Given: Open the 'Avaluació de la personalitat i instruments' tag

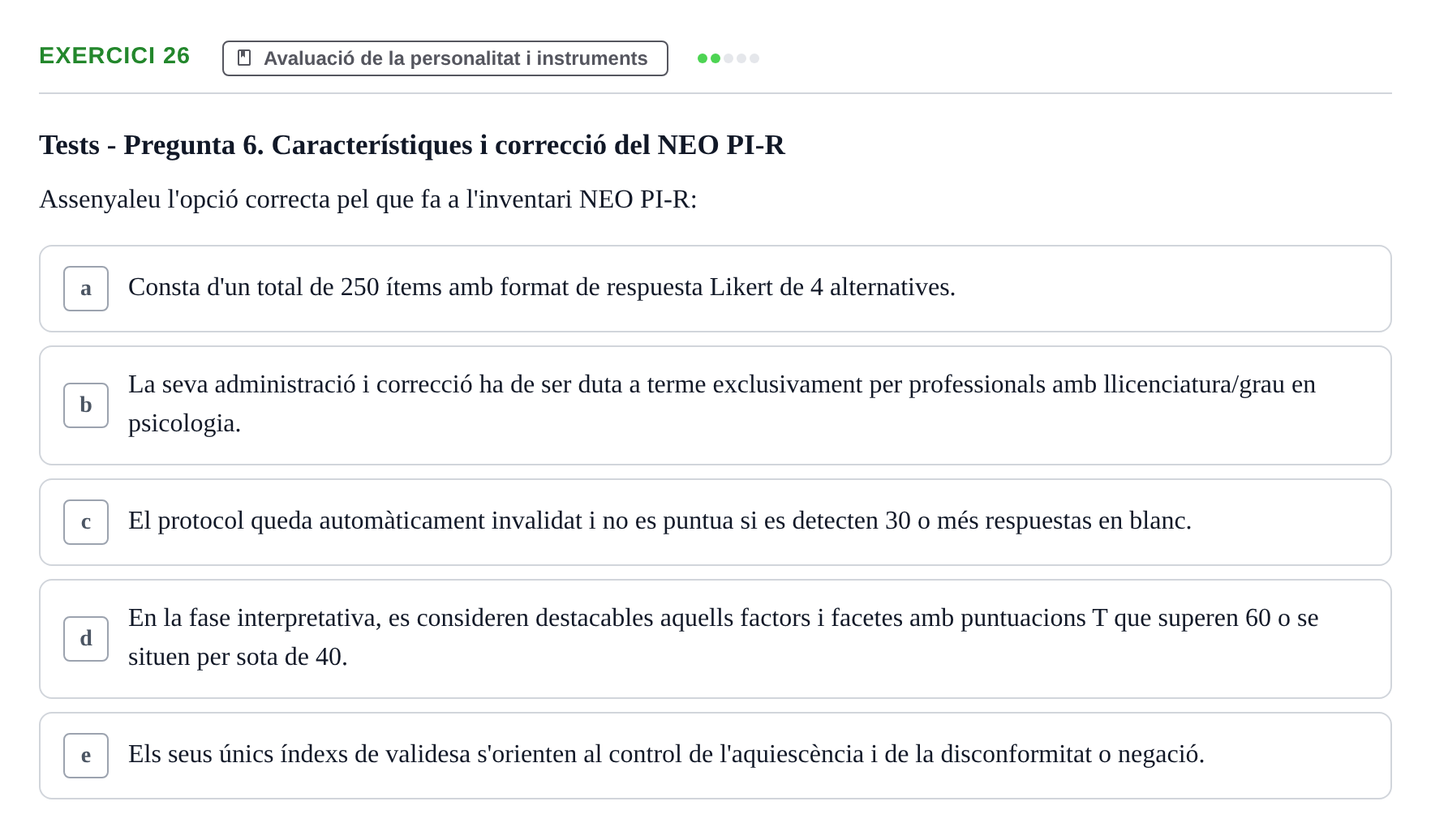Looking at the screenshot, I should [445, 58].
